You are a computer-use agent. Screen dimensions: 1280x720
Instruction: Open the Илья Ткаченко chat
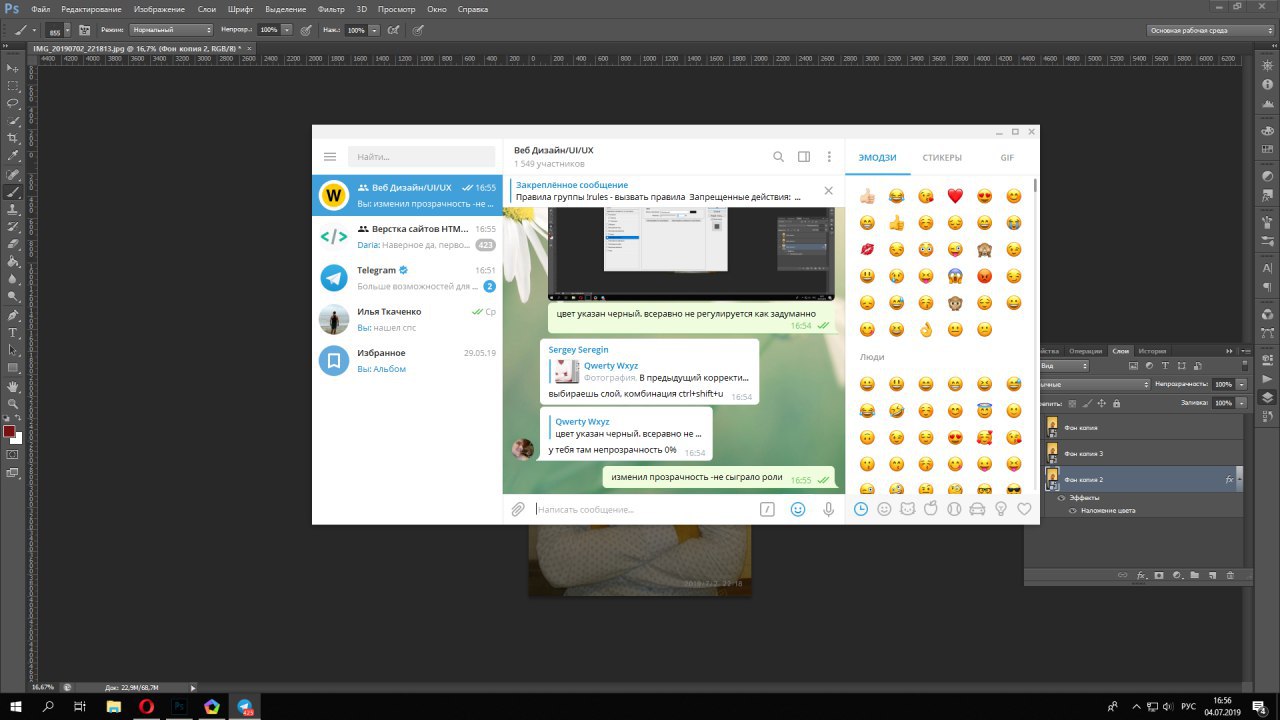[407, 319]
